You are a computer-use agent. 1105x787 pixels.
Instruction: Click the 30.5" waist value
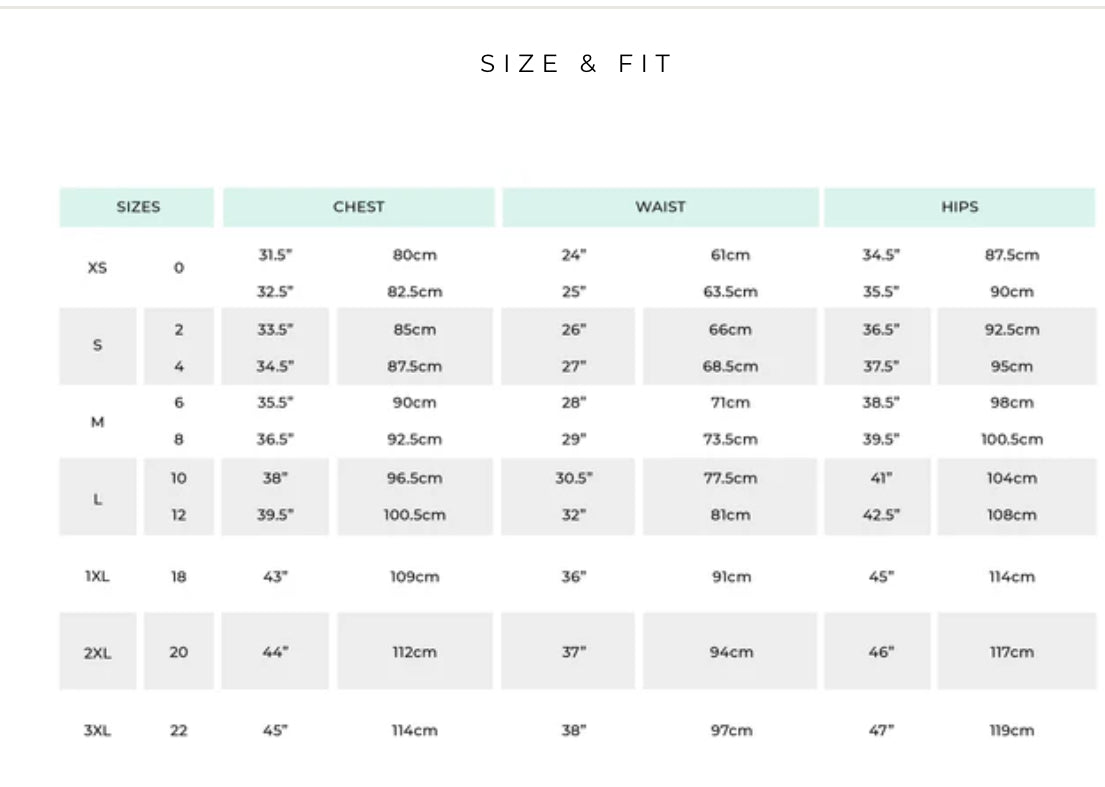[x=573, y=478]
